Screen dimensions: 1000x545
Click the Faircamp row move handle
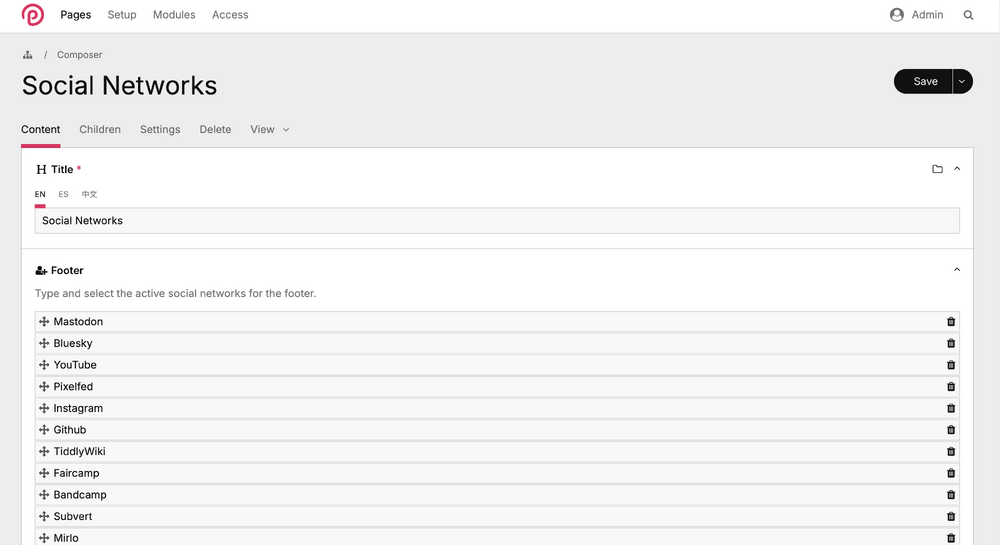(44, 474)
